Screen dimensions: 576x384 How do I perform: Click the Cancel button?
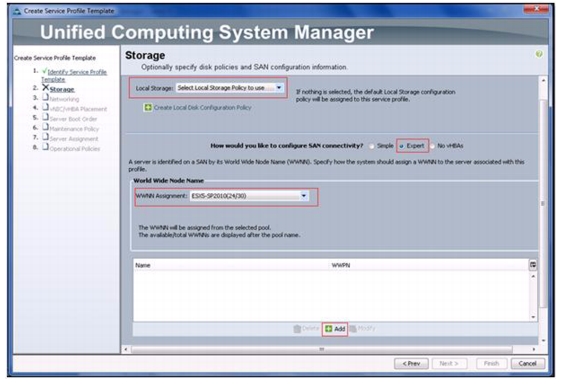[528, 364]
